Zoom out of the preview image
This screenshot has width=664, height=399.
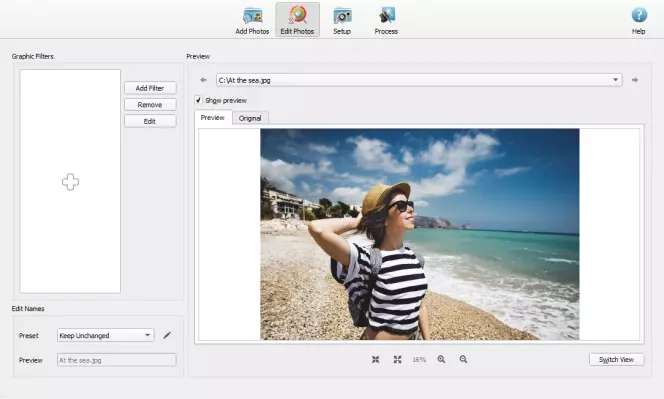click(x=463, y=360)
